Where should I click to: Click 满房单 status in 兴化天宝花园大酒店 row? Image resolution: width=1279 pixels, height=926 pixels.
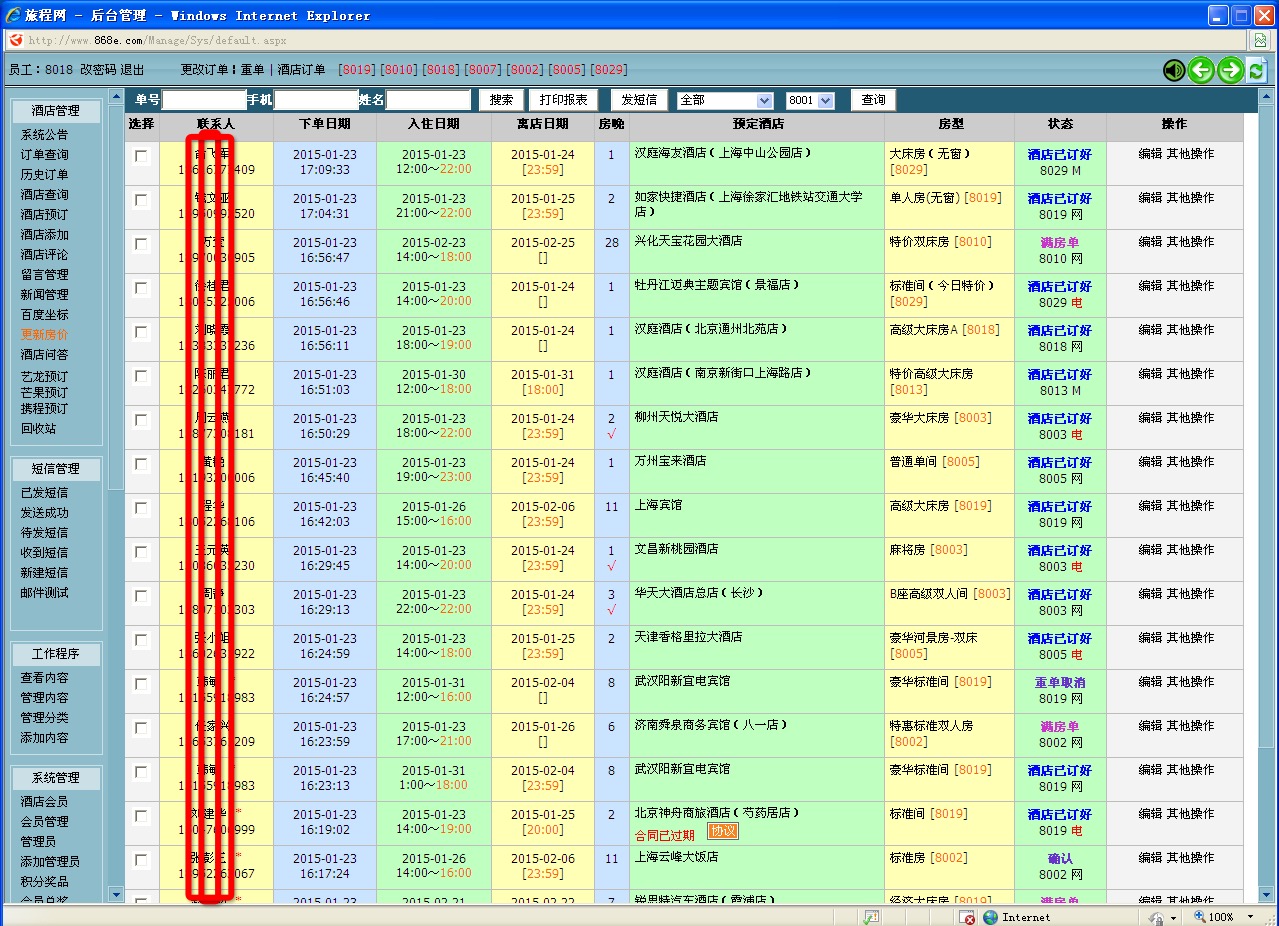click(1060, 243)
